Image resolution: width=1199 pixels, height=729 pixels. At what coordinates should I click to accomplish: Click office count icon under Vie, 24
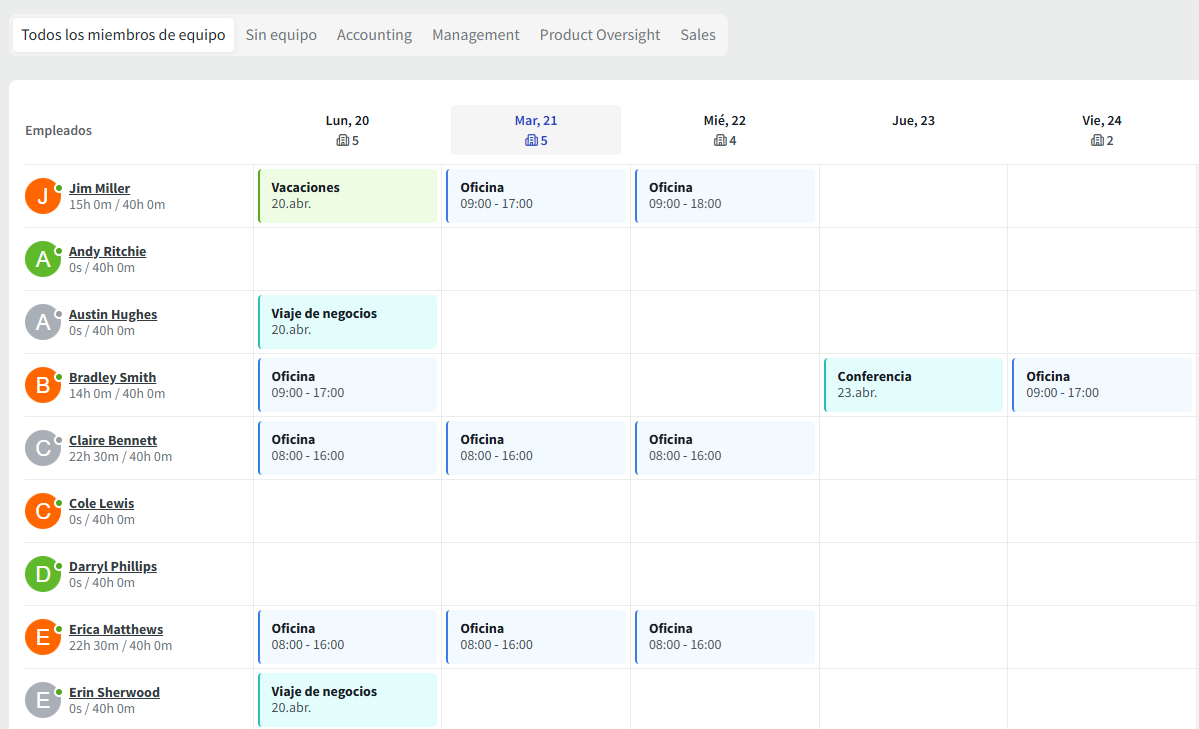(x=1097, y=141)
